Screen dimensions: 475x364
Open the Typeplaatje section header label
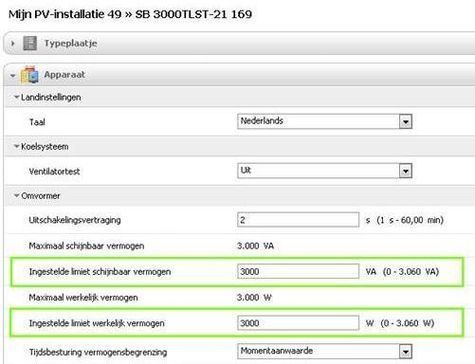71,43
